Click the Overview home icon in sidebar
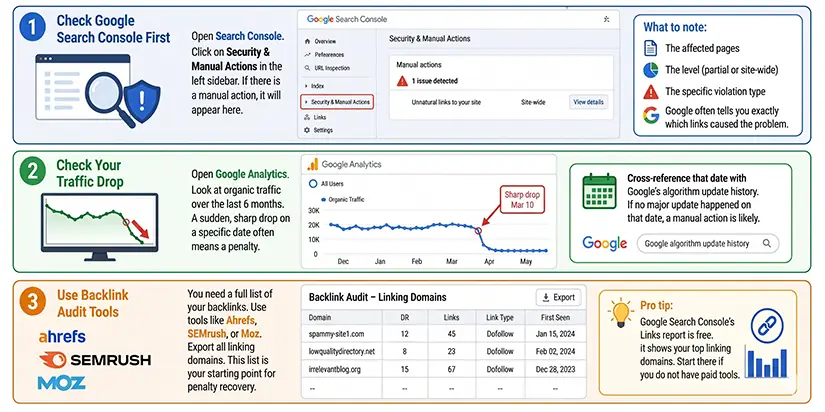This screenshot has height=412, width=825. 307,41
